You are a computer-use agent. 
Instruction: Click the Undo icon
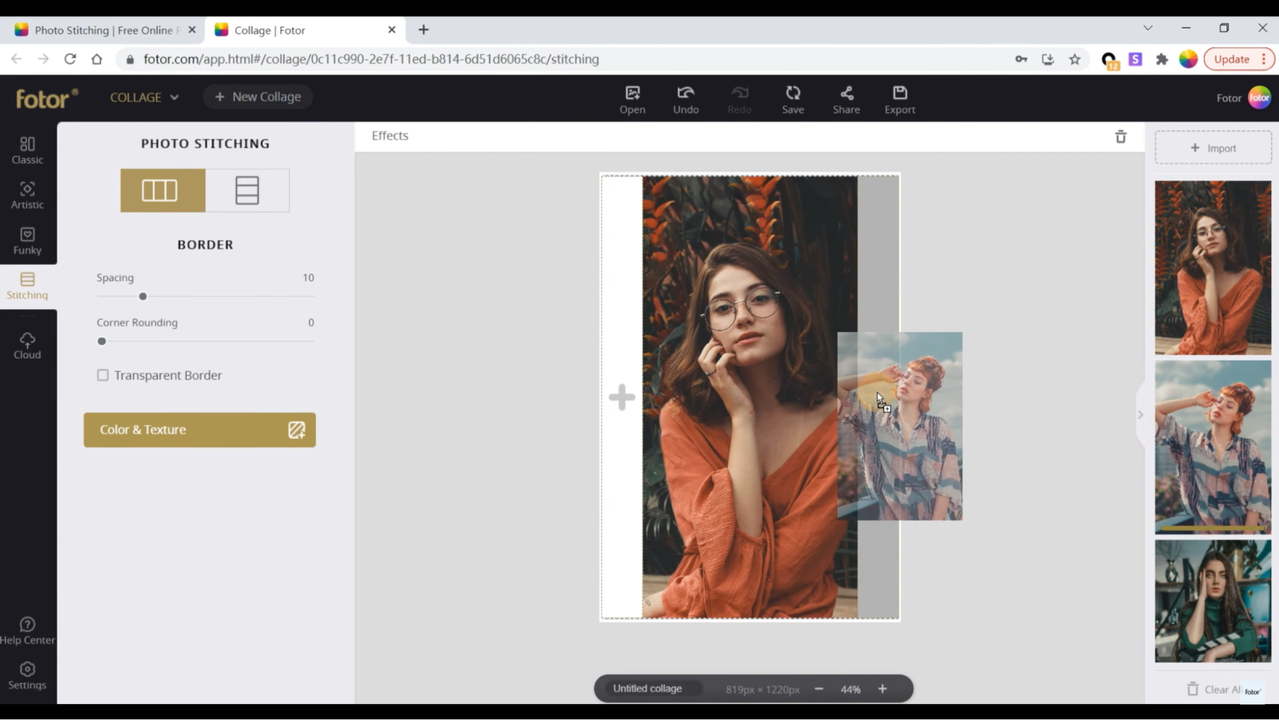tap(685, 99)
